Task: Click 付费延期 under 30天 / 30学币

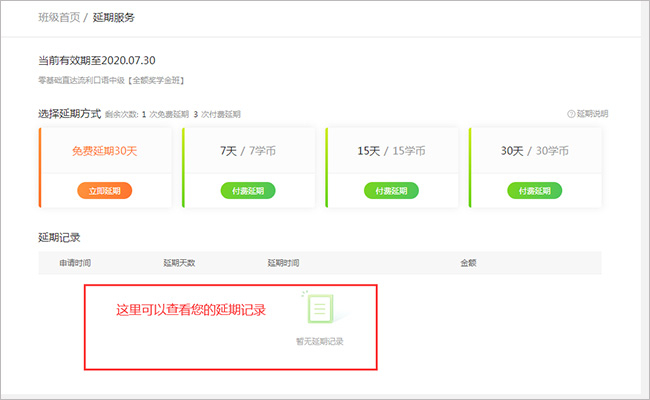Action: coord(534,190)
